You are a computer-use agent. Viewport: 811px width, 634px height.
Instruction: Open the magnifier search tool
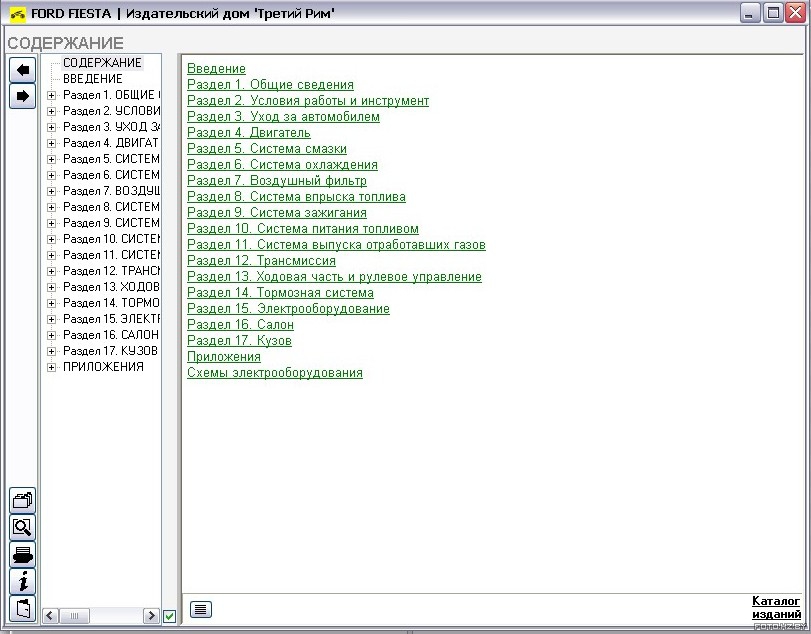click(22, 527)
